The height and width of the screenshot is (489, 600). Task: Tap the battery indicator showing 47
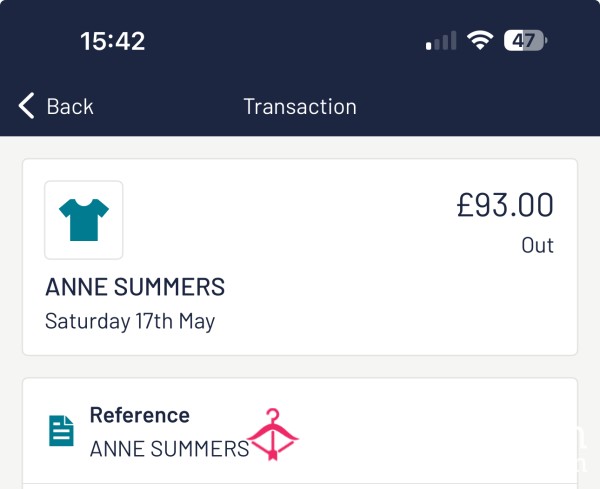coord(525,40)
